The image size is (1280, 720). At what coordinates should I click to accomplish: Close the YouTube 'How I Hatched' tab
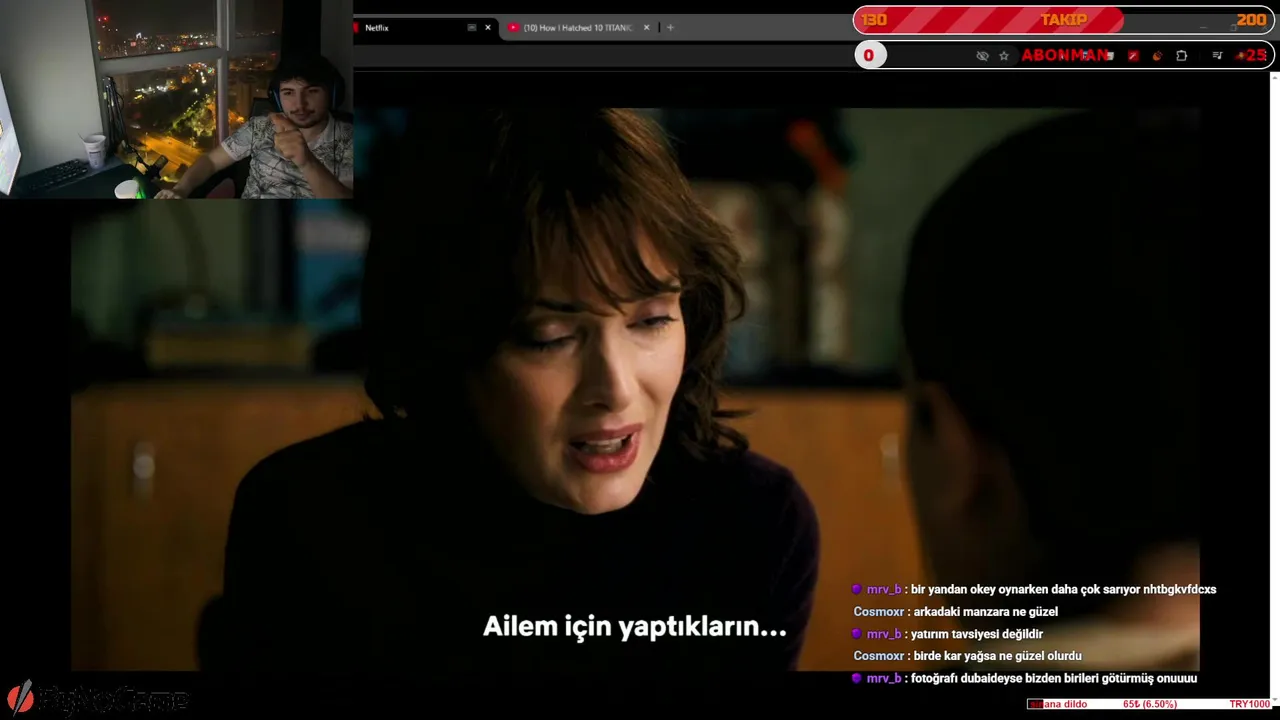[647, 28]
